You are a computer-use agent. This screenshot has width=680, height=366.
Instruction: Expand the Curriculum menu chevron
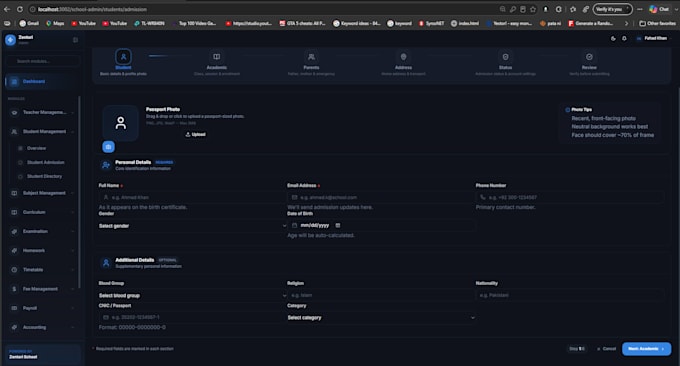(72, 212)
